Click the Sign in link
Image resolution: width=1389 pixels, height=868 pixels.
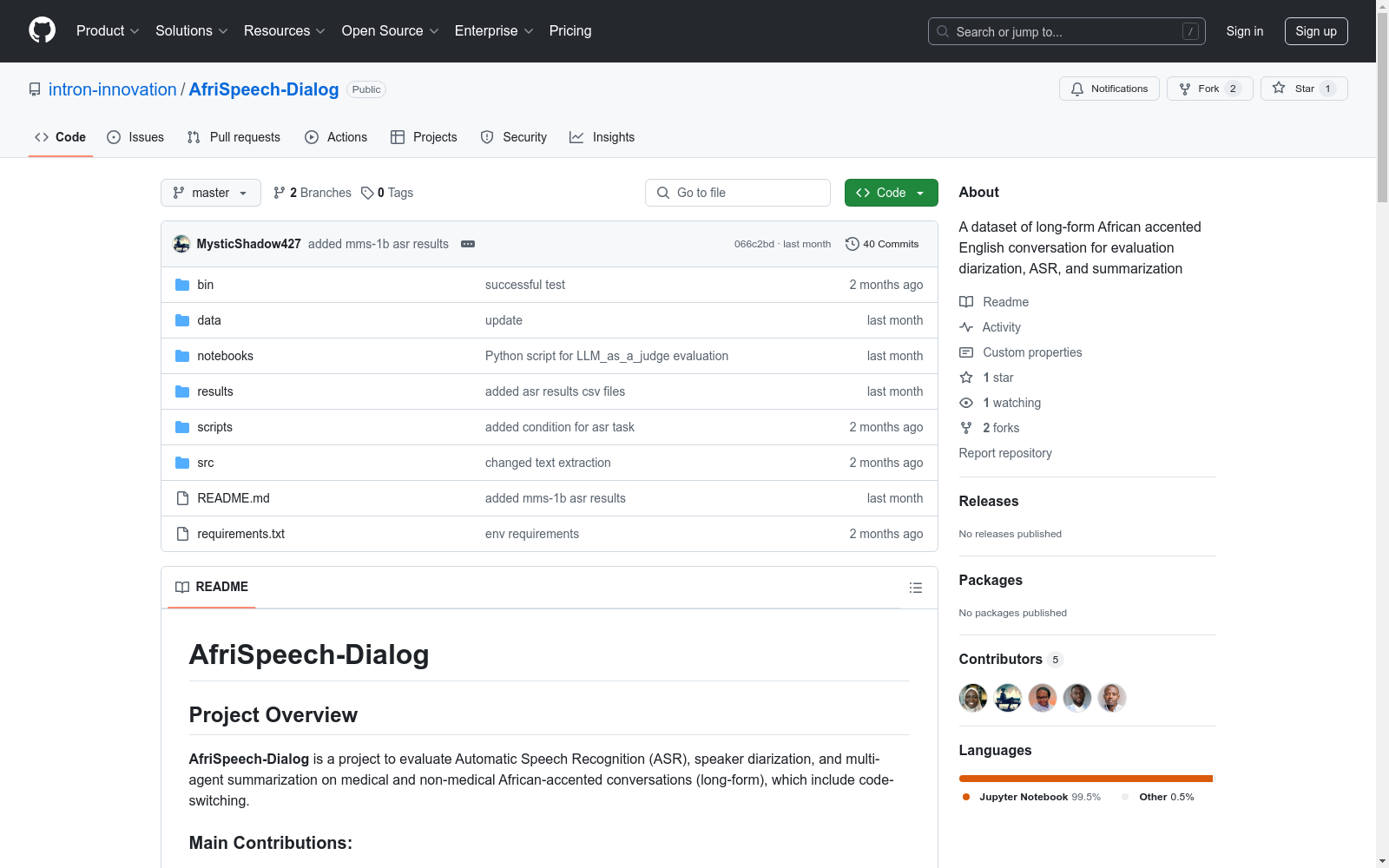[1245, 31]
